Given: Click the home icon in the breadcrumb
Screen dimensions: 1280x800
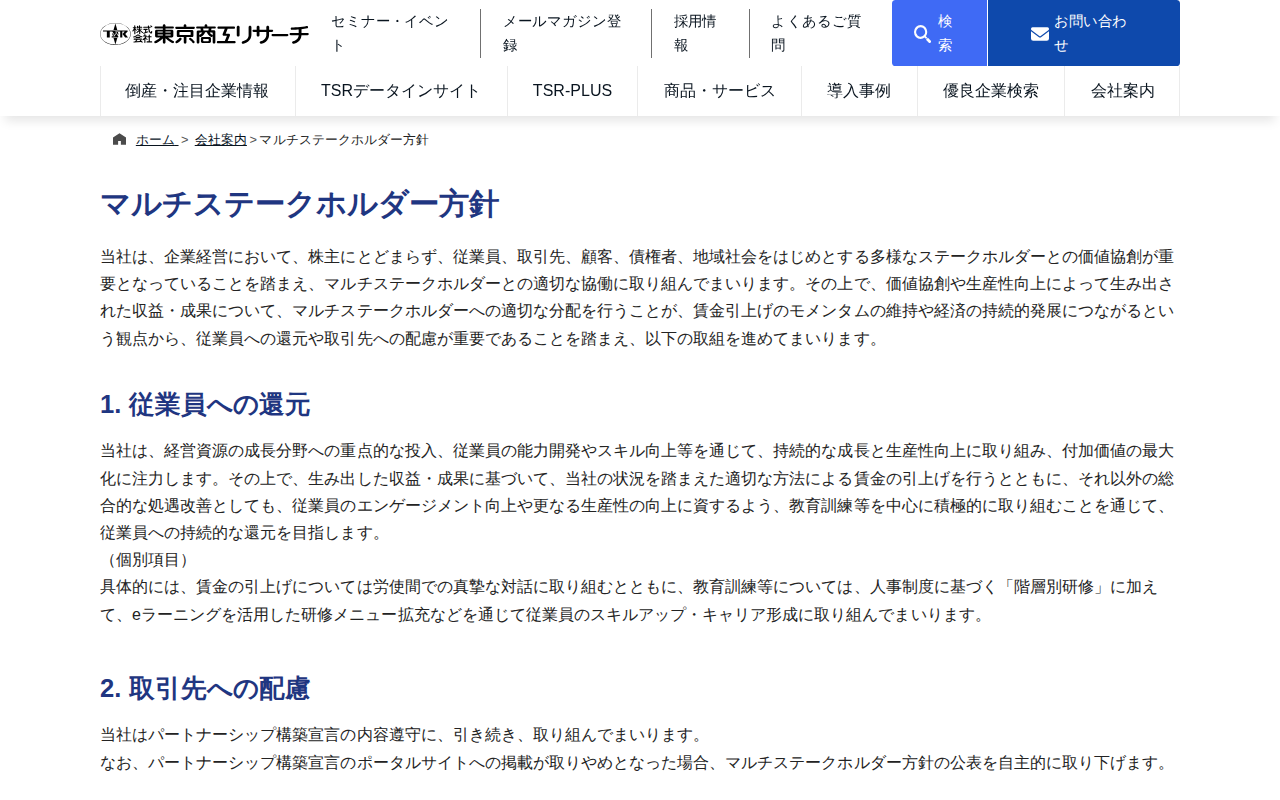Looking at the screenshot, I should point(117,139).
